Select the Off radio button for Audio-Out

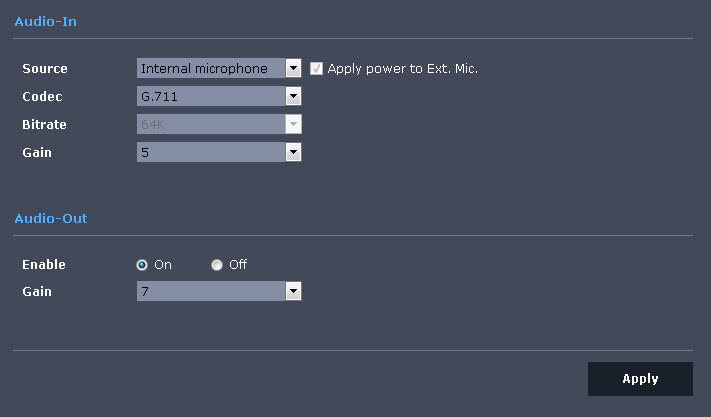coord(217,265)
